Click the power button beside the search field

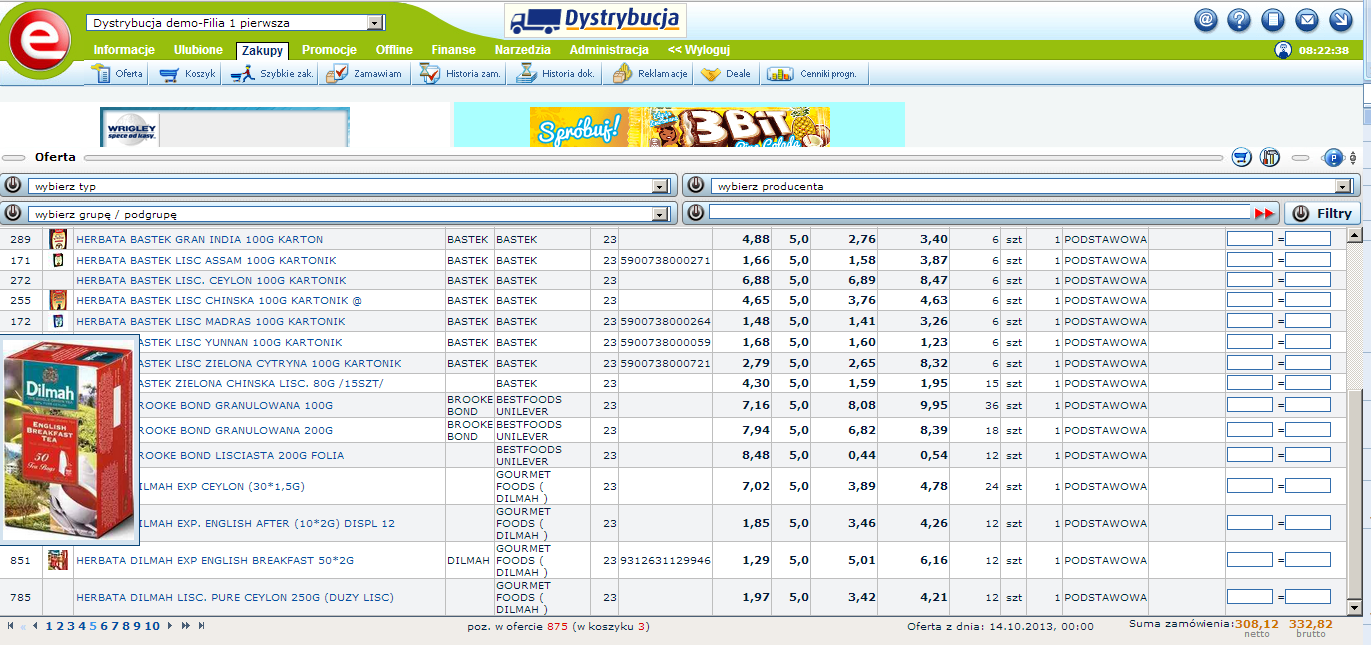[x=695, y=213]
